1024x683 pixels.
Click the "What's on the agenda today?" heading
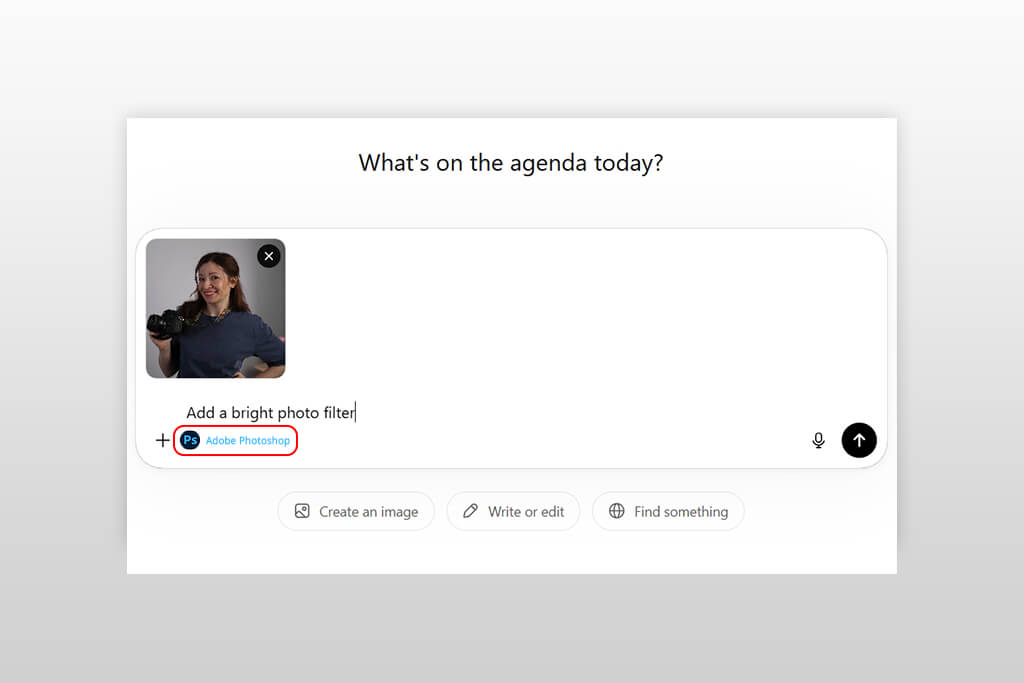(511, 163)
